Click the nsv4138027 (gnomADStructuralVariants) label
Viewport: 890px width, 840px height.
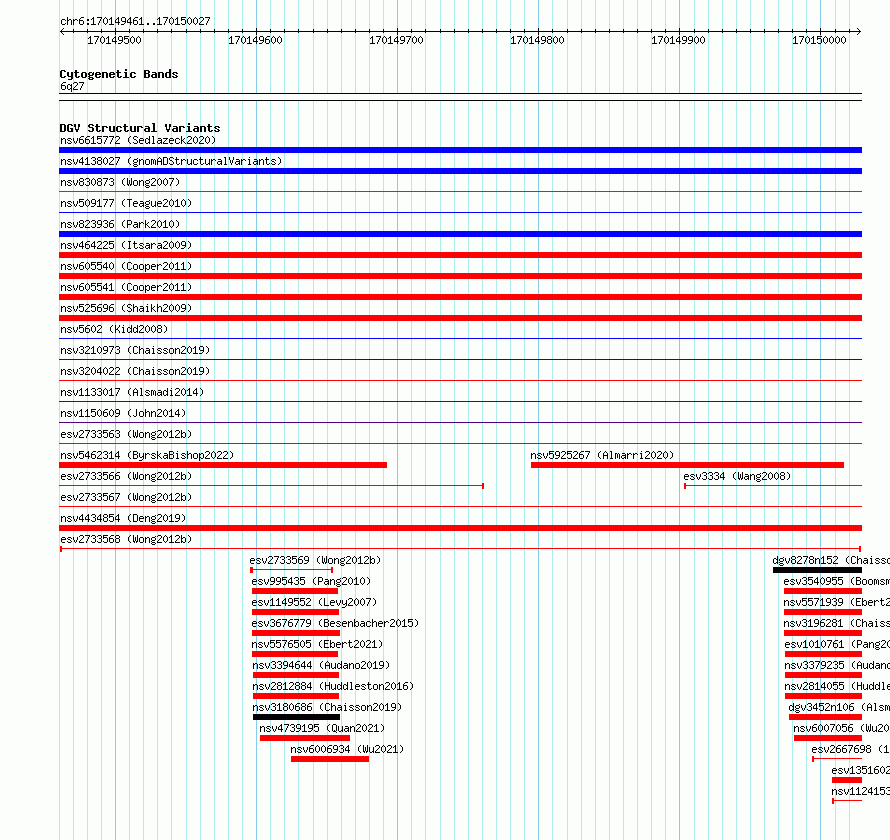pyautogui.click(x=171, y=161)
